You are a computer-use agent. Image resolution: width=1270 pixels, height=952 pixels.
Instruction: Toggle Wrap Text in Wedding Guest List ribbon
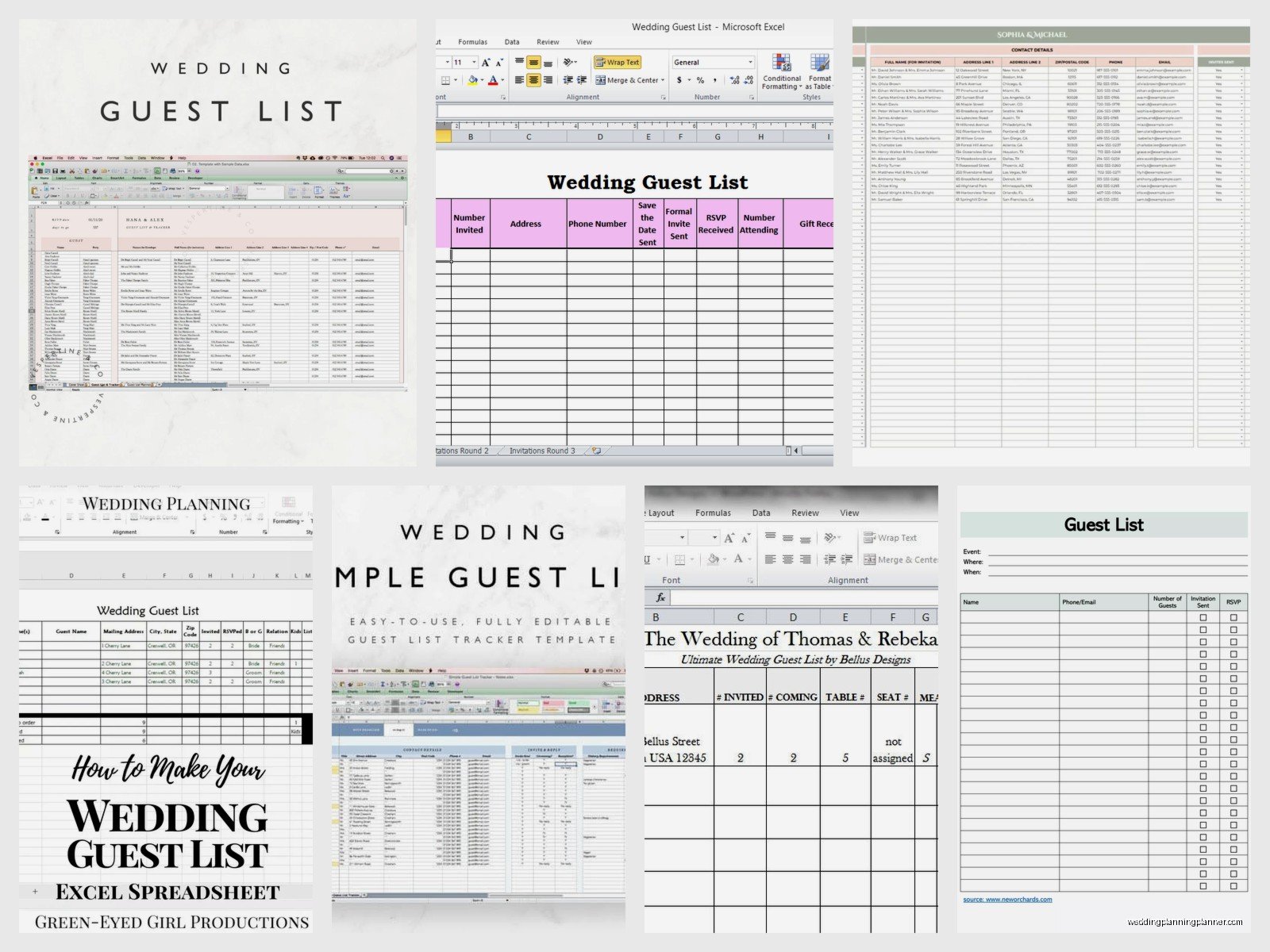point(618,62)
